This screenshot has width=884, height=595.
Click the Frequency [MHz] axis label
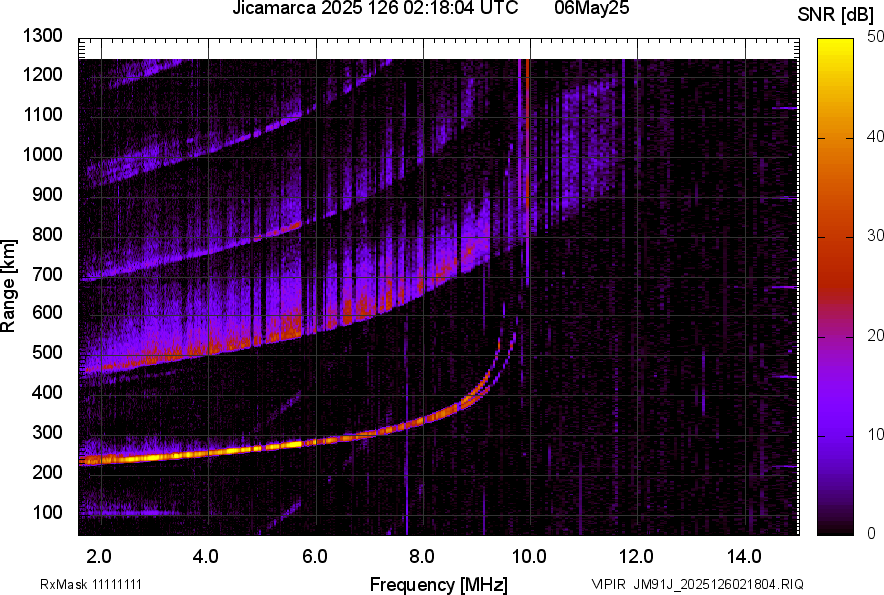(438, 584)
